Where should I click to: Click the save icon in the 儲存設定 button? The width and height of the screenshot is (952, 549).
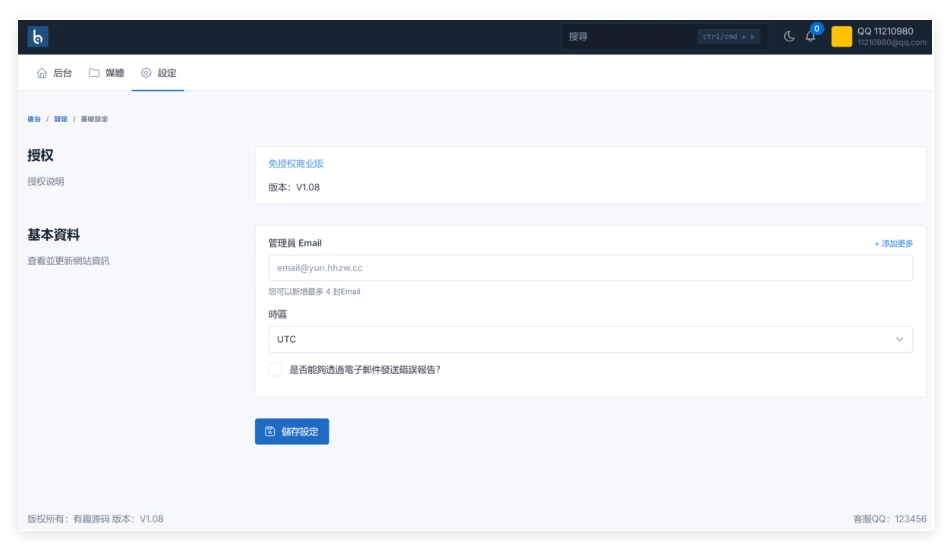[x=270, y=432]
